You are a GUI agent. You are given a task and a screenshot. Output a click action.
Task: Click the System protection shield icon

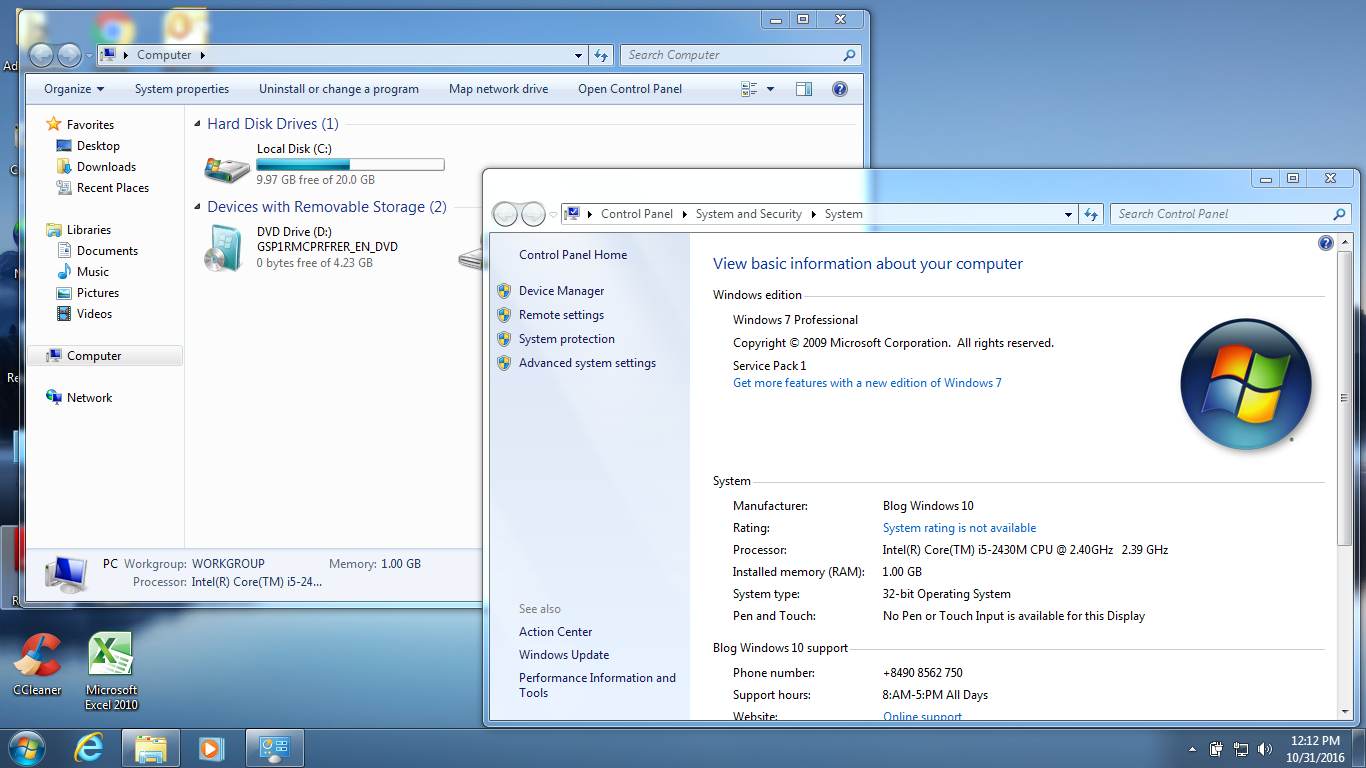pyautogui.click(x=504, y=339)
